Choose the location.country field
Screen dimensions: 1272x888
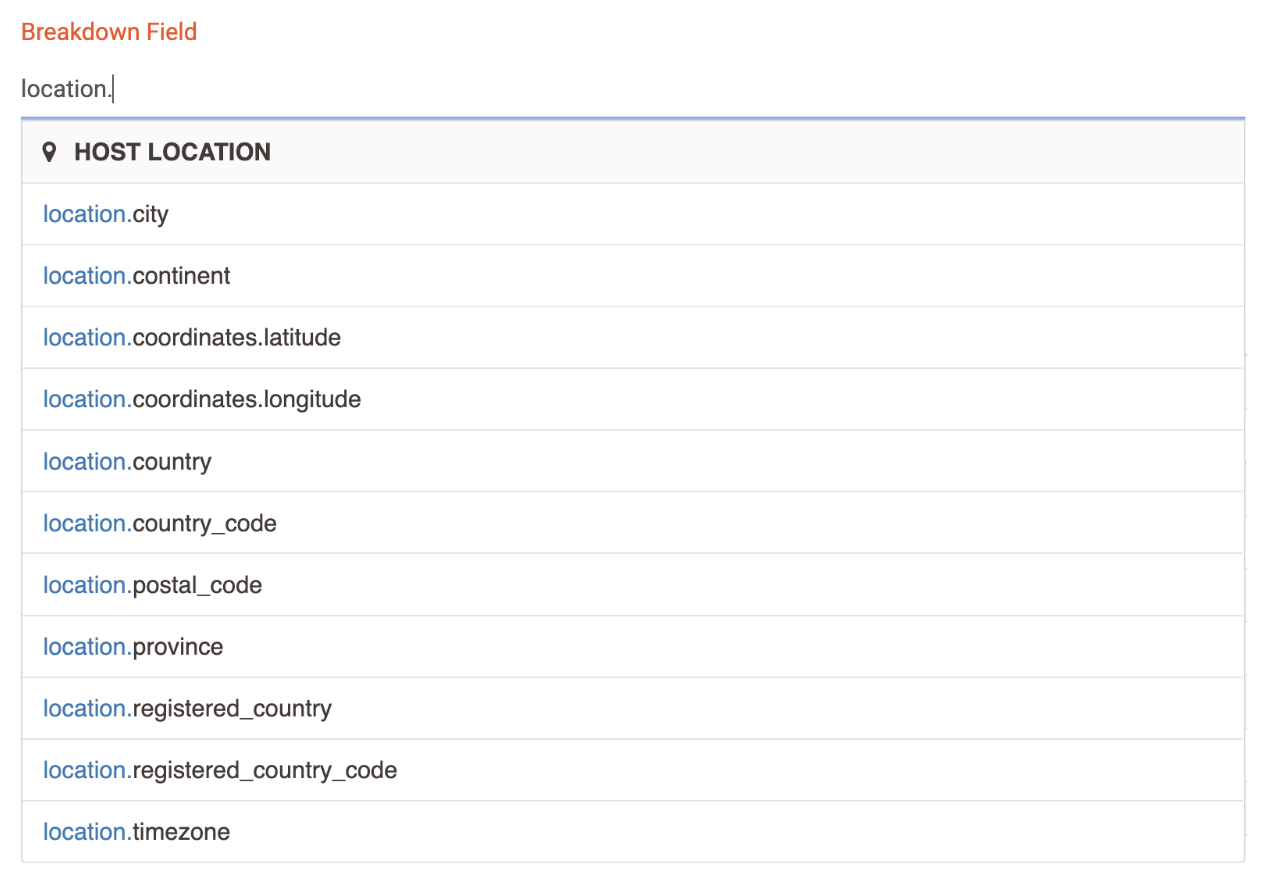click(x=127, y=462)
